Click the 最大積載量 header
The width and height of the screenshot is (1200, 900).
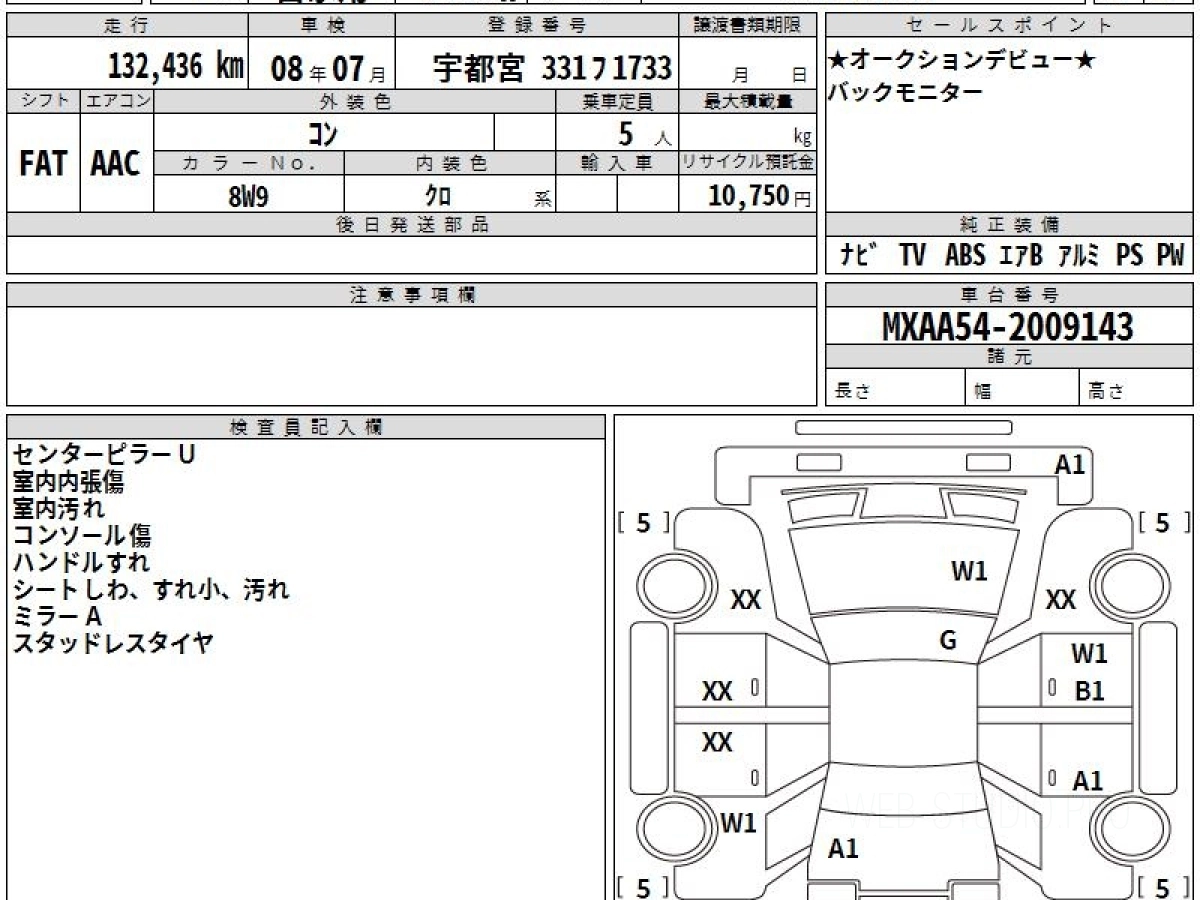pyautogui.click(x=748, y=101)
